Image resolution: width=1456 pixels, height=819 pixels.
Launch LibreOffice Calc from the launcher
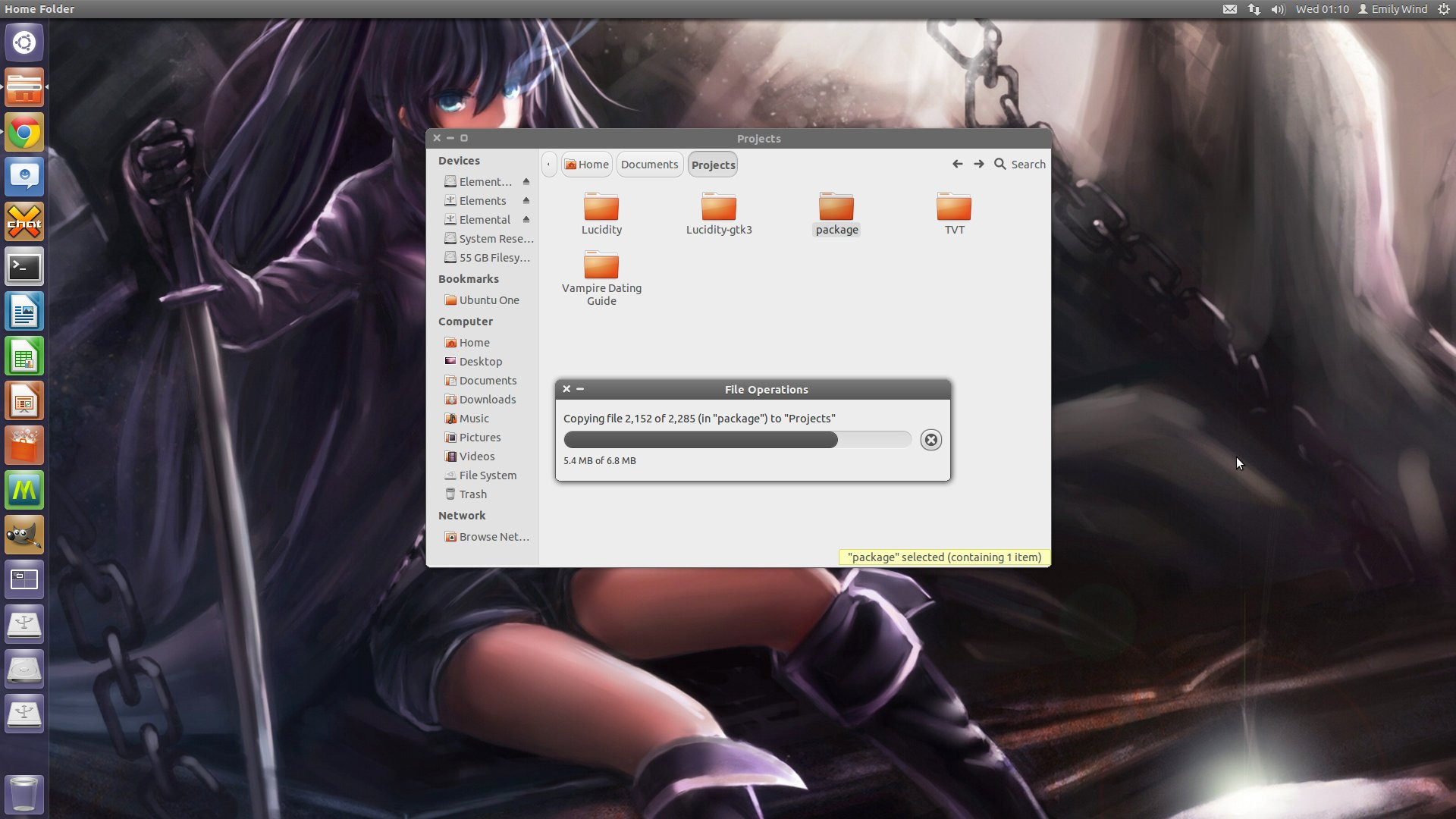(x=24, y=356)
